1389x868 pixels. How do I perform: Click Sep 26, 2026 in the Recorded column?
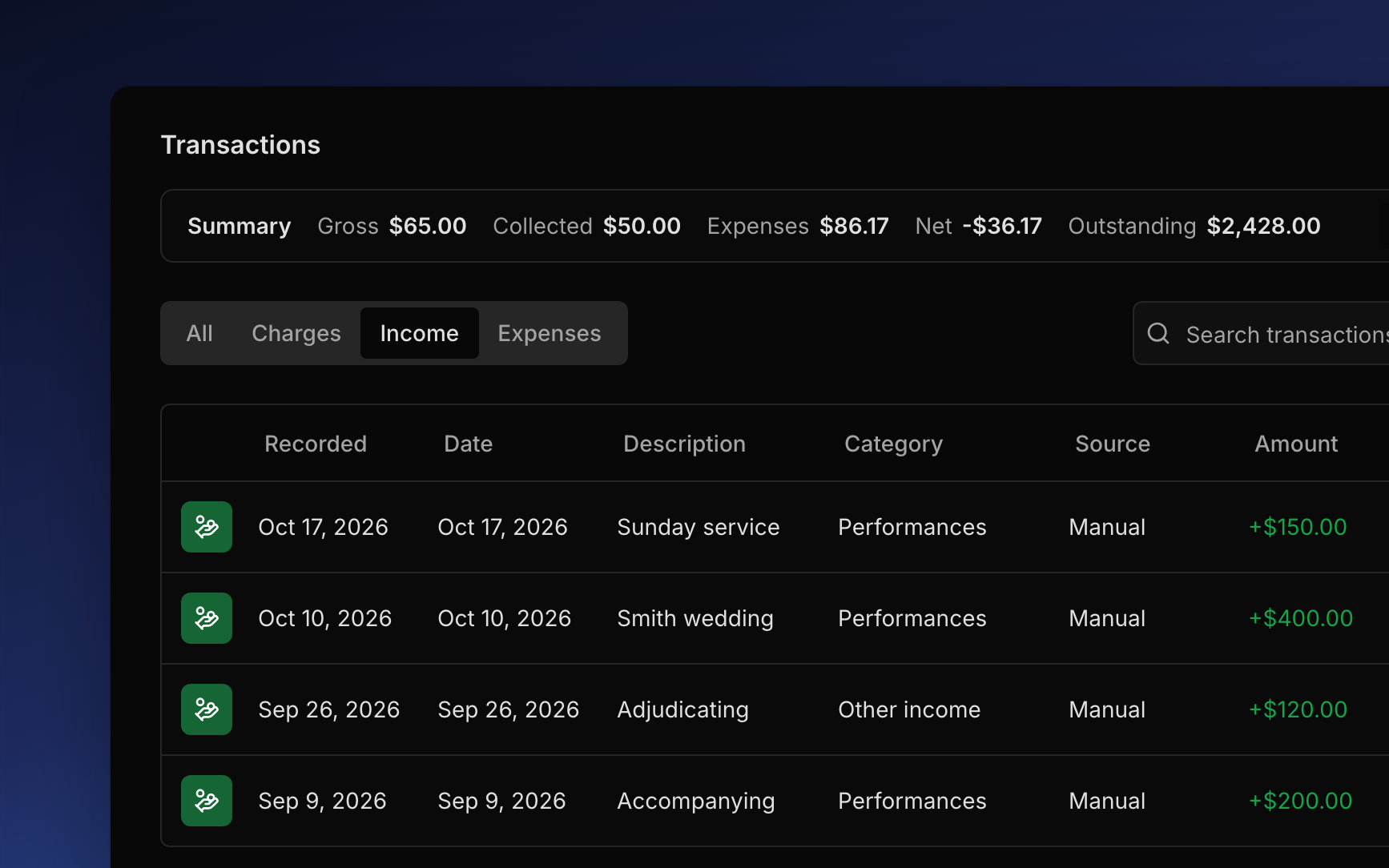coord(328,709)
